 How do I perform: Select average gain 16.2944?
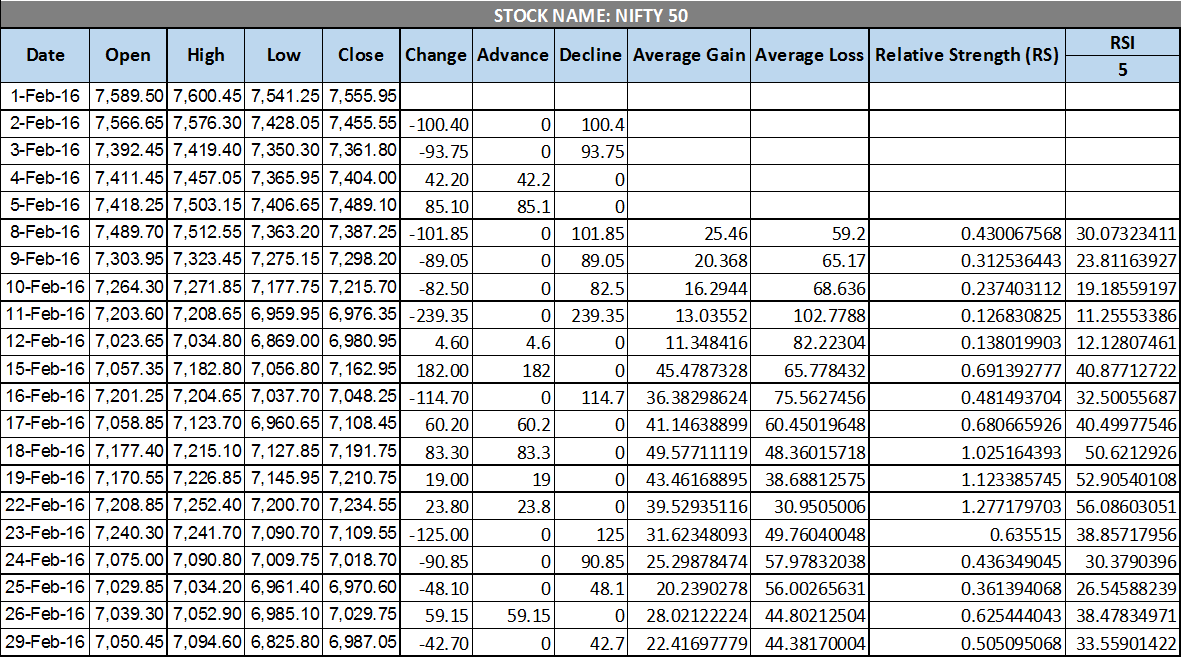pos(689,288)
